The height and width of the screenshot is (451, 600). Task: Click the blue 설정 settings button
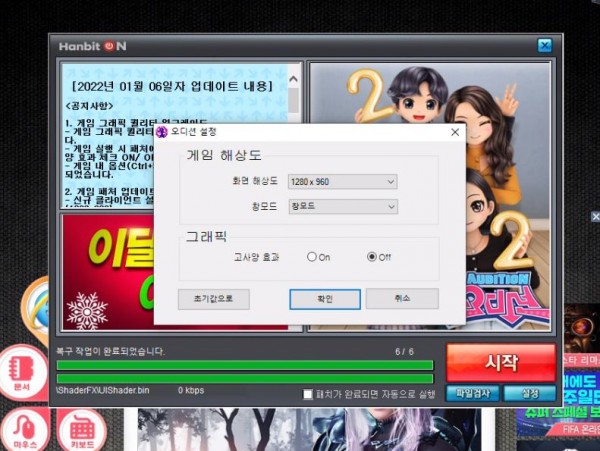tap(530, 394)
